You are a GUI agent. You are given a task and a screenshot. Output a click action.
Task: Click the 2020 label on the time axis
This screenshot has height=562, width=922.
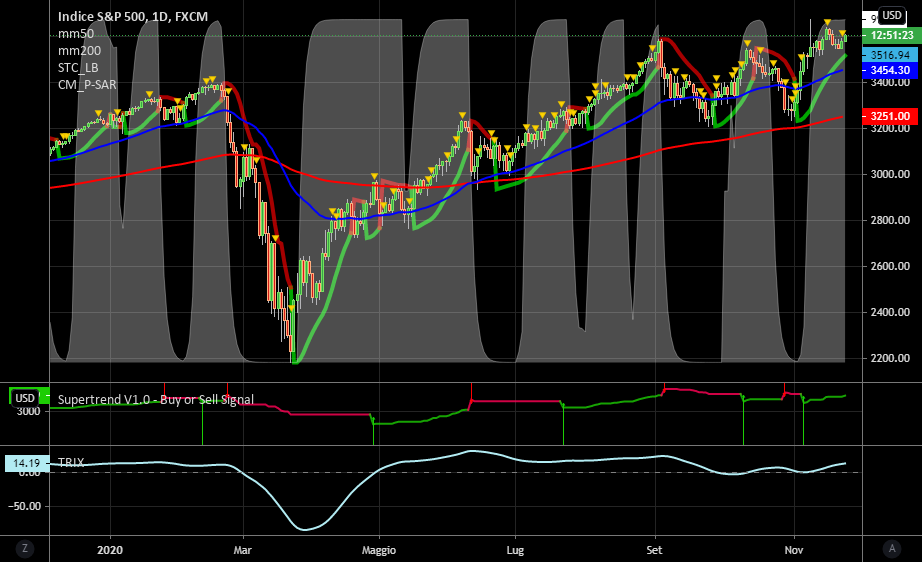pyautogui.click(x=110, y=550)
